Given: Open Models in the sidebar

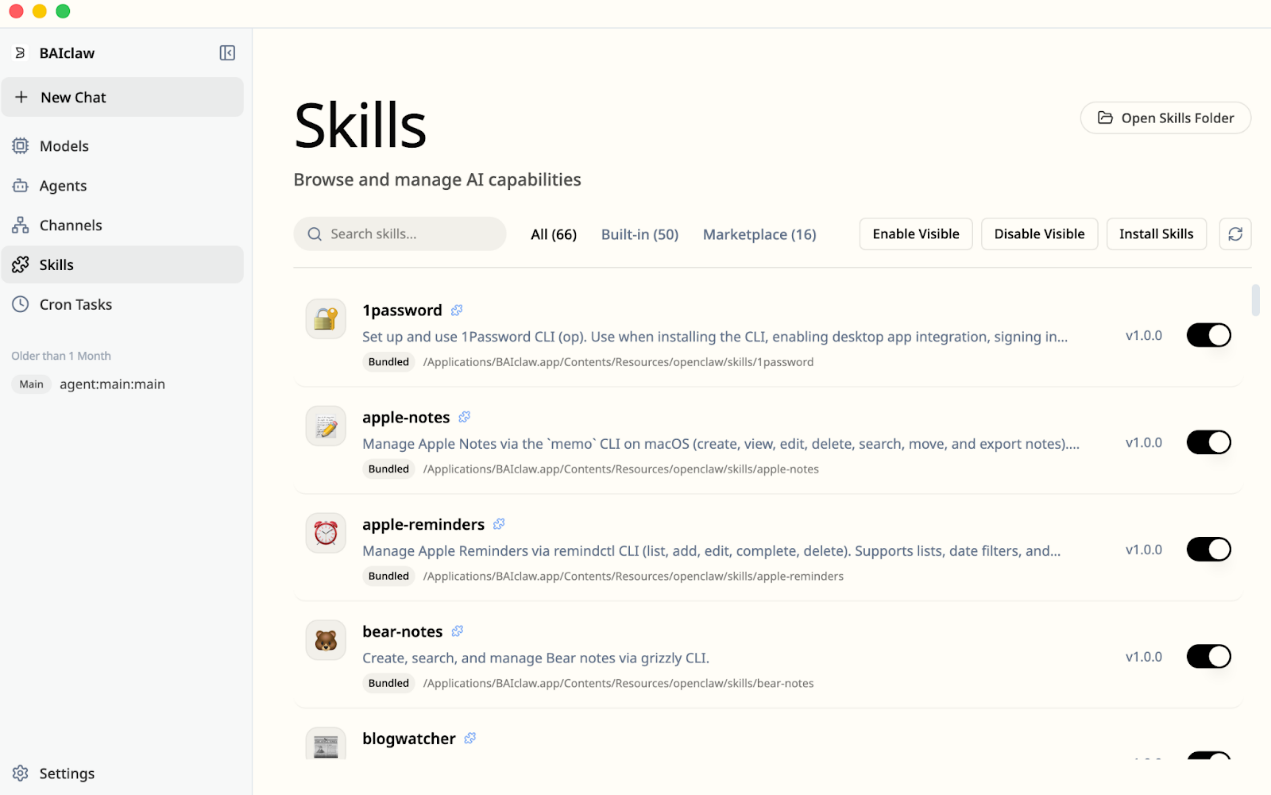Looking at the screenshot, I should point(64,146).
